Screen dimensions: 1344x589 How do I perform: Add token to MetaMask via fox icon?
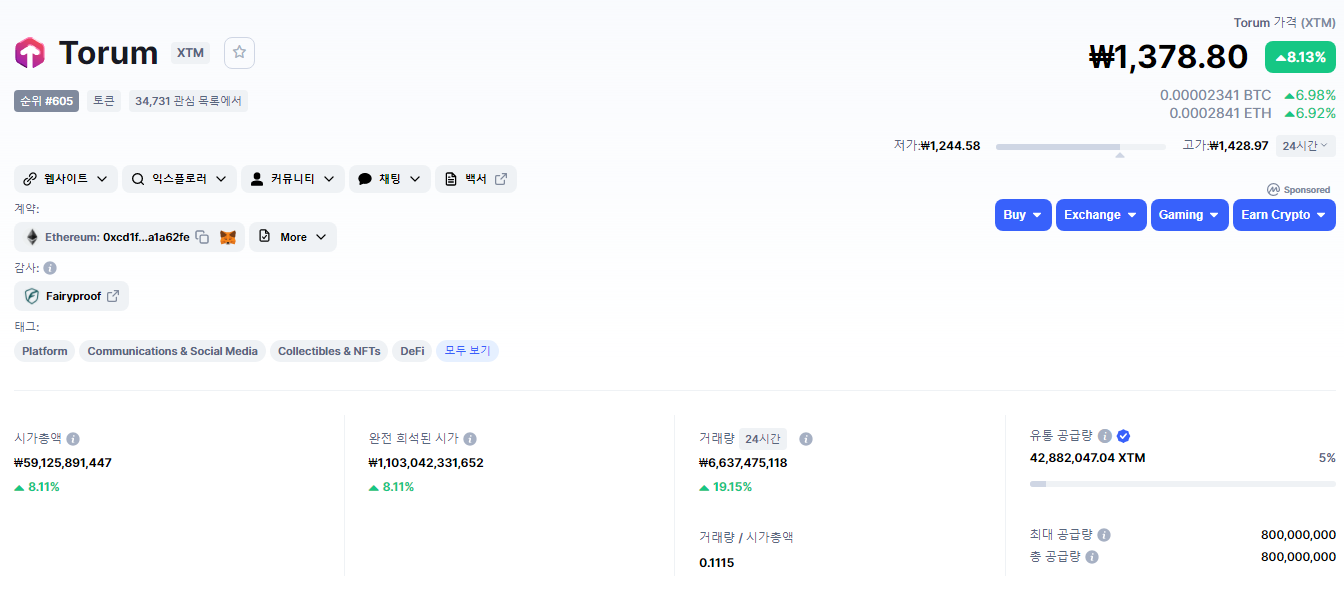(x=228, y=237)
